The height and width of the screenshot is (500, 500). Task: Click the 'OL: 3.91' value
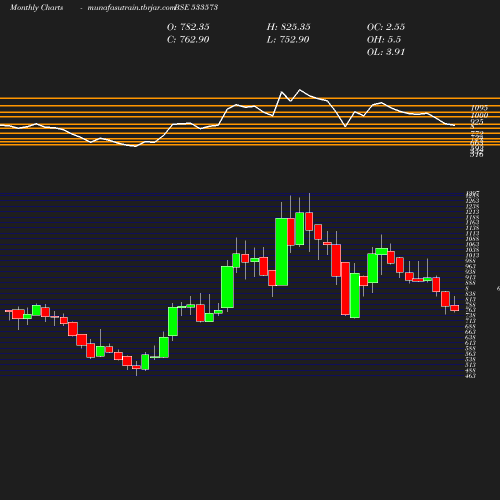(386, 52)
